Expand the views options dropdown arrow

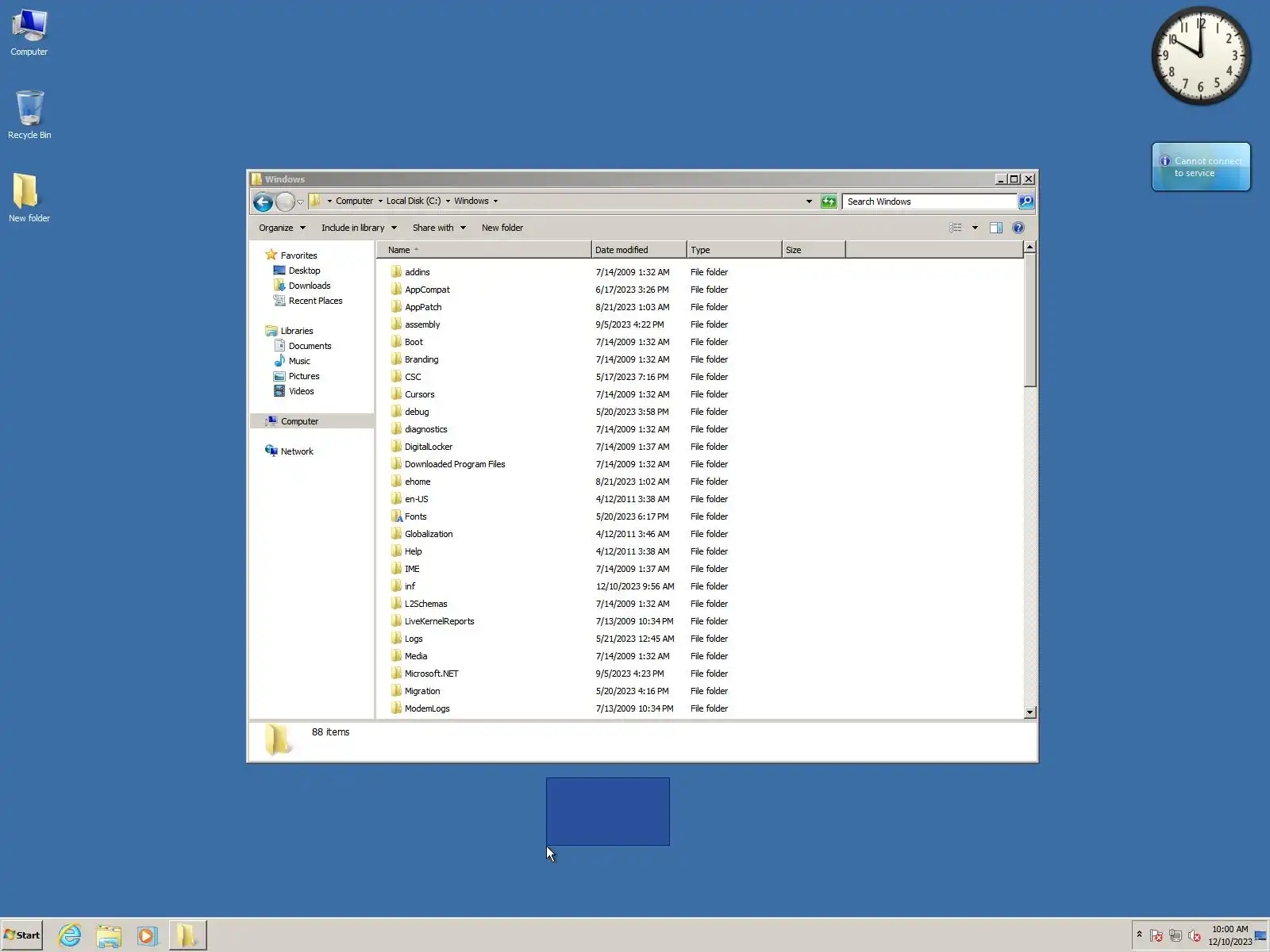(x=975, y=228)
